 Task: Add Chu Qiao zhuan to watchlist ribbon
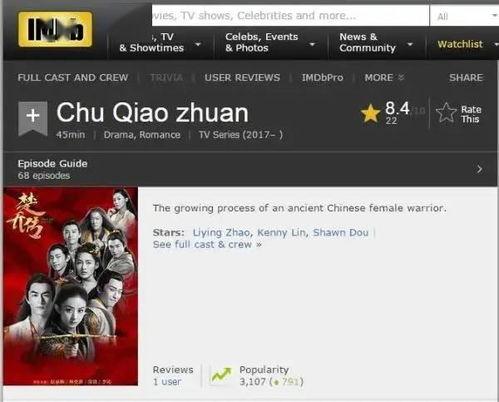pyautogui.click(x=33, y=118)
